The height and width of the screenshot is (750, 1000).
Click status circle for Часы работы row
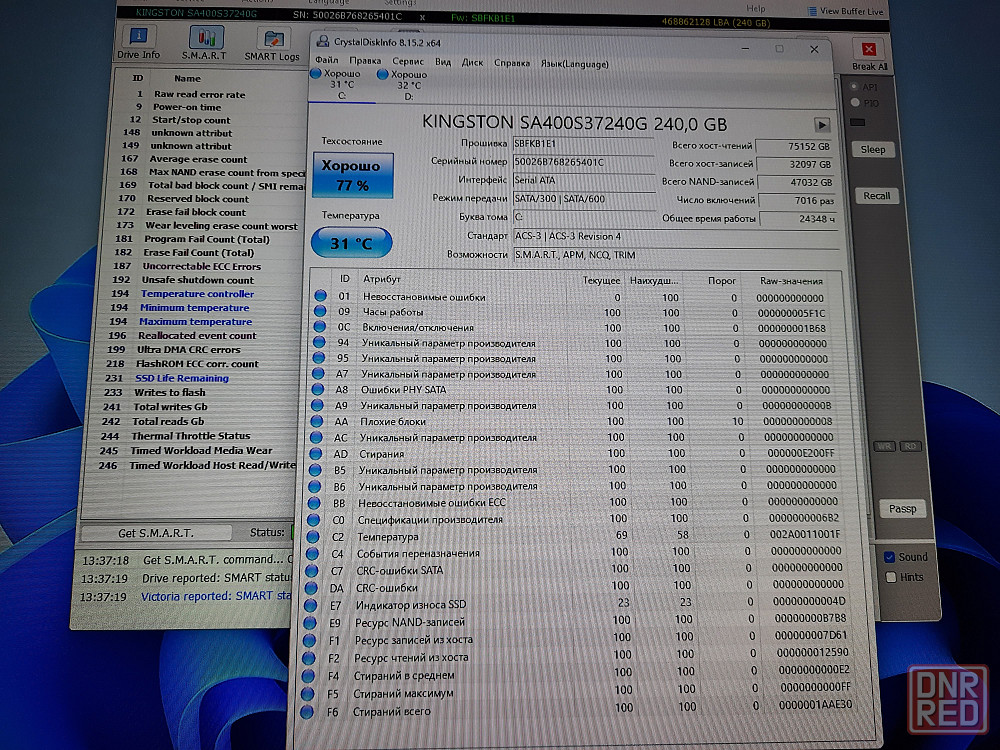(320, 311)
